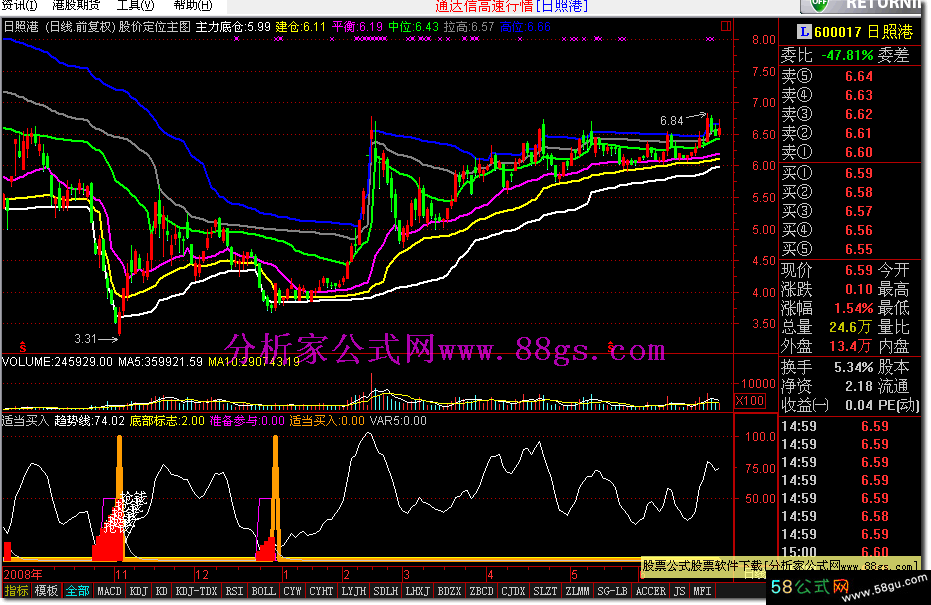Click the 买⑤ bid price 6.55
Screen dimensions: 931x605
point(859,249)
